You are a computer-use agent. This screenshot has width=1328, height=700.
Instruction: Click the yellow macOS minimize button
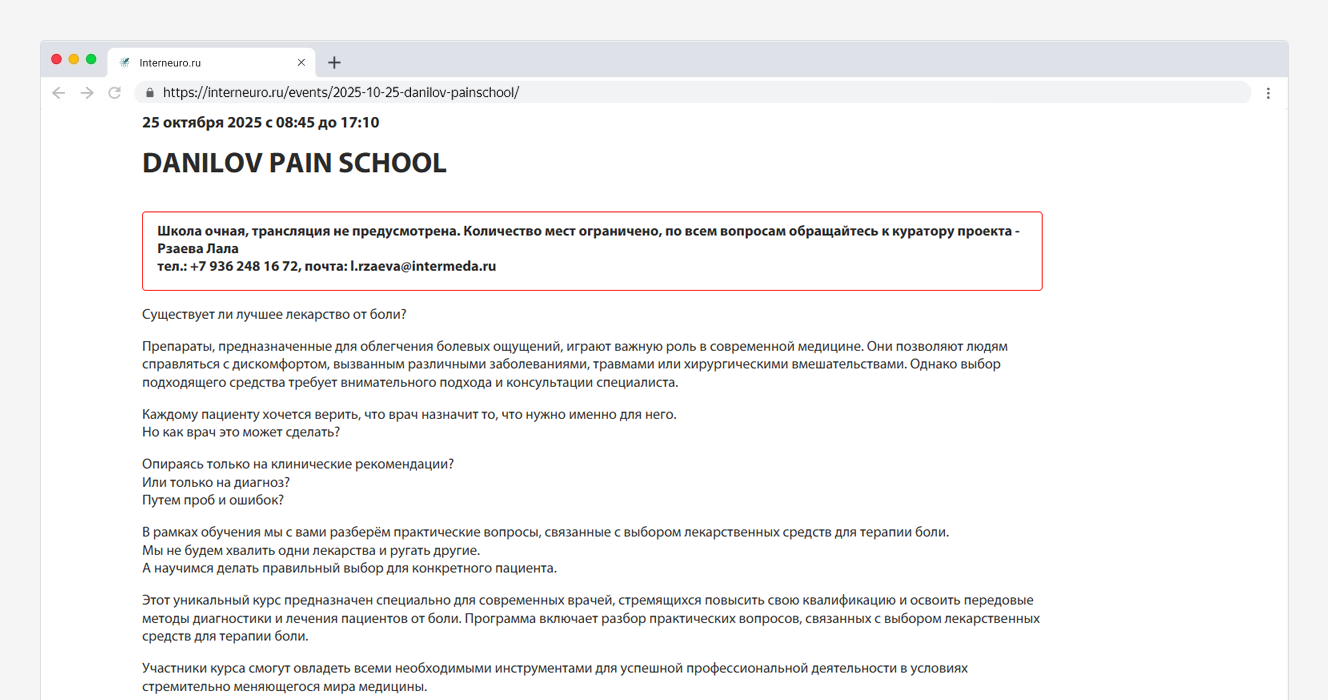73,59
